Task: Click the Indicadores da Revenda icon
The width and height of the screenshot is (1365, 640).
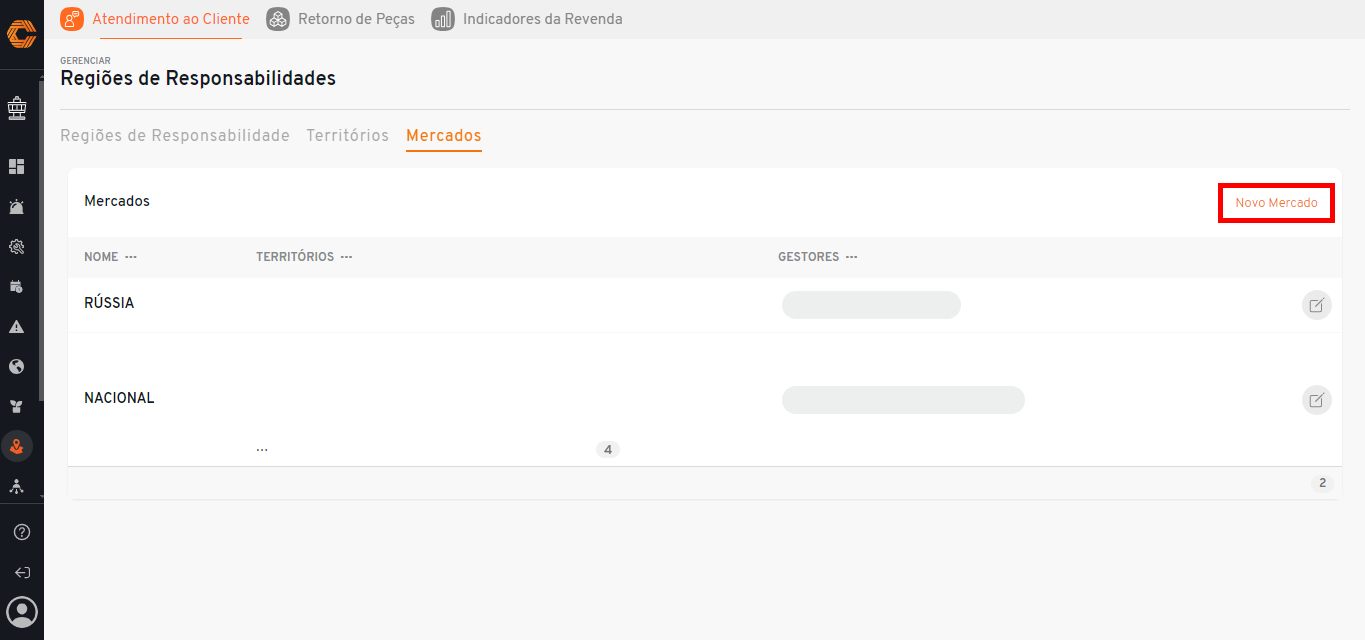Action: [443, 19]
